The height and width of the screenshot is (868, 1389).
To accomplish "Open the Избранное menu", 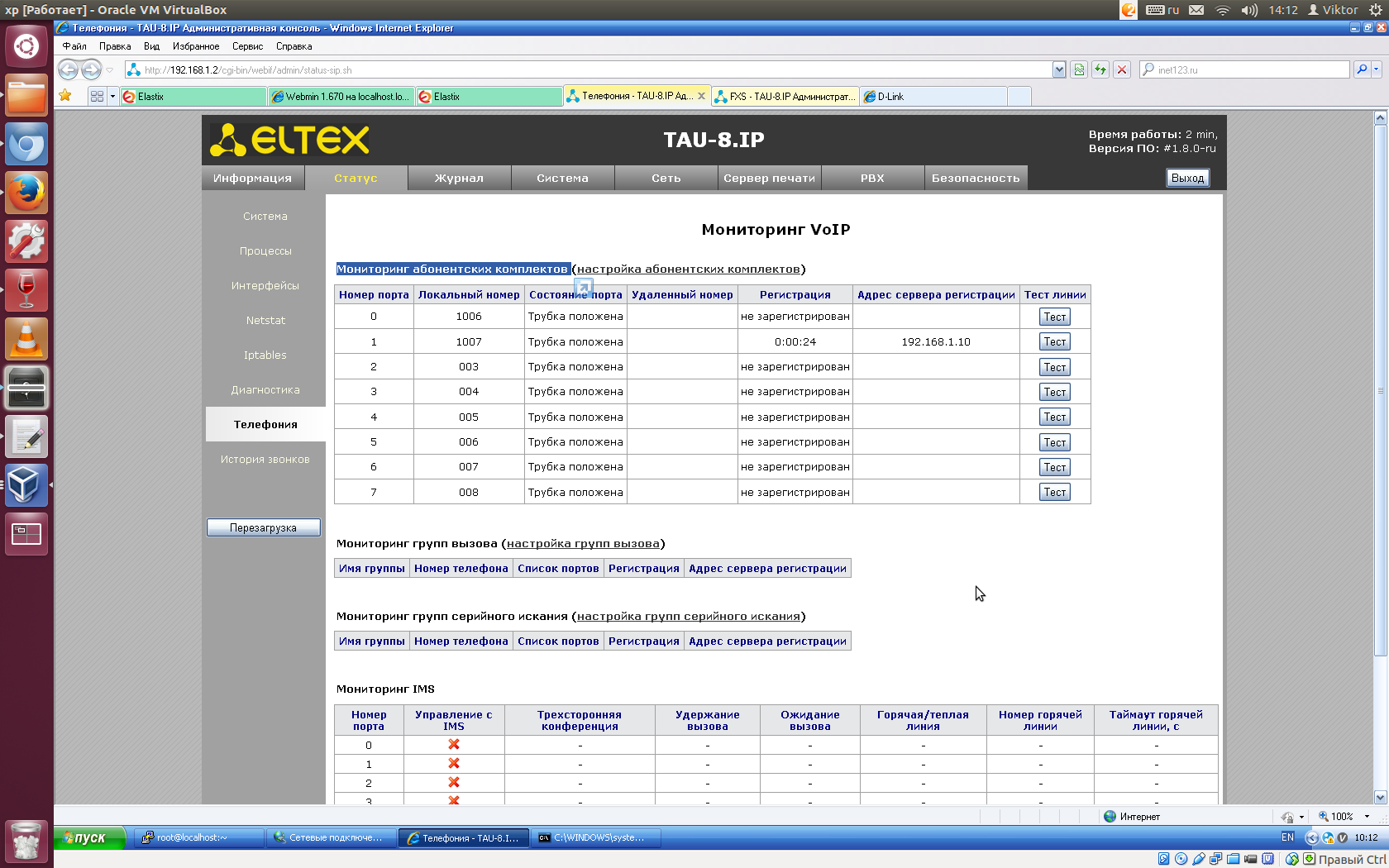I will [196, 46].
